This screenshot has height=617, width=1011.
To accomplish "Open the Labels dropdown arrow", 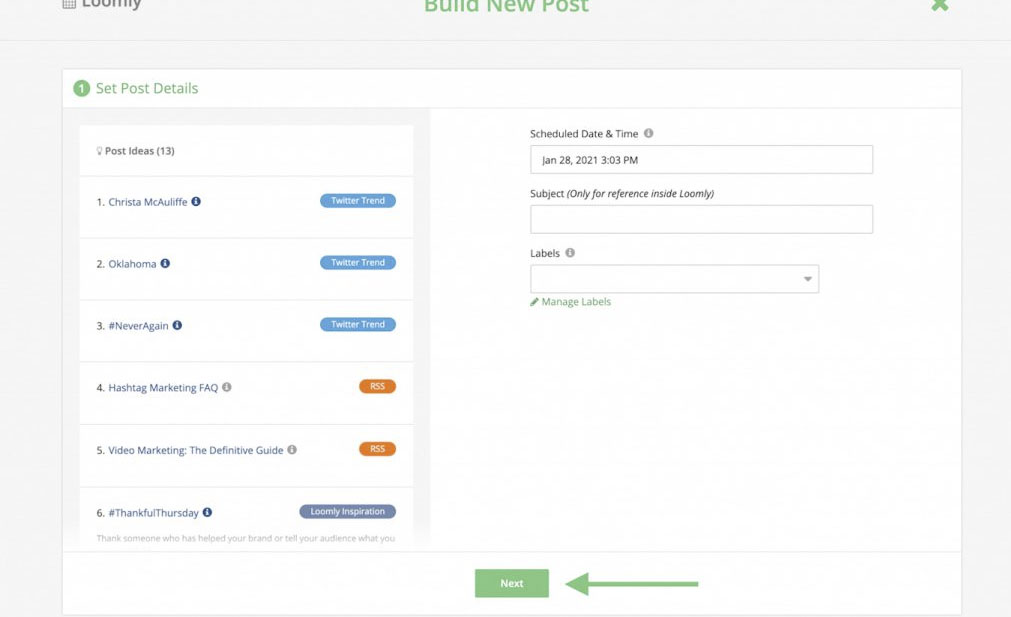I will [807, 279].
